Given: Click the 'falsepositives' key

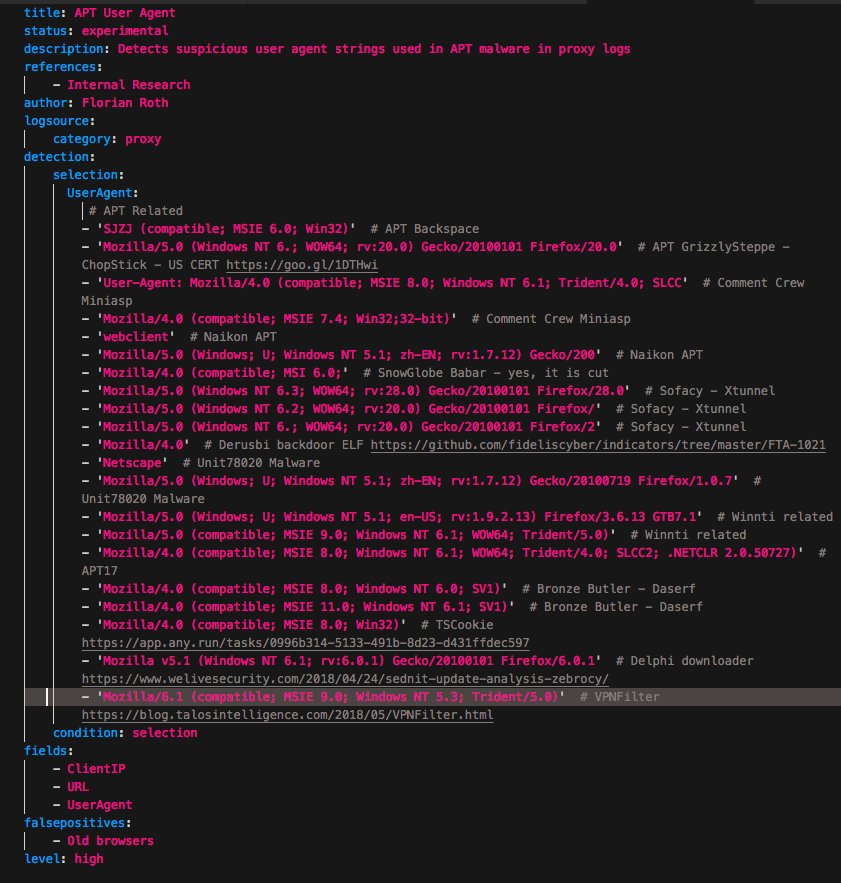Looking at the screenshot, I should (x=74, y=823).
